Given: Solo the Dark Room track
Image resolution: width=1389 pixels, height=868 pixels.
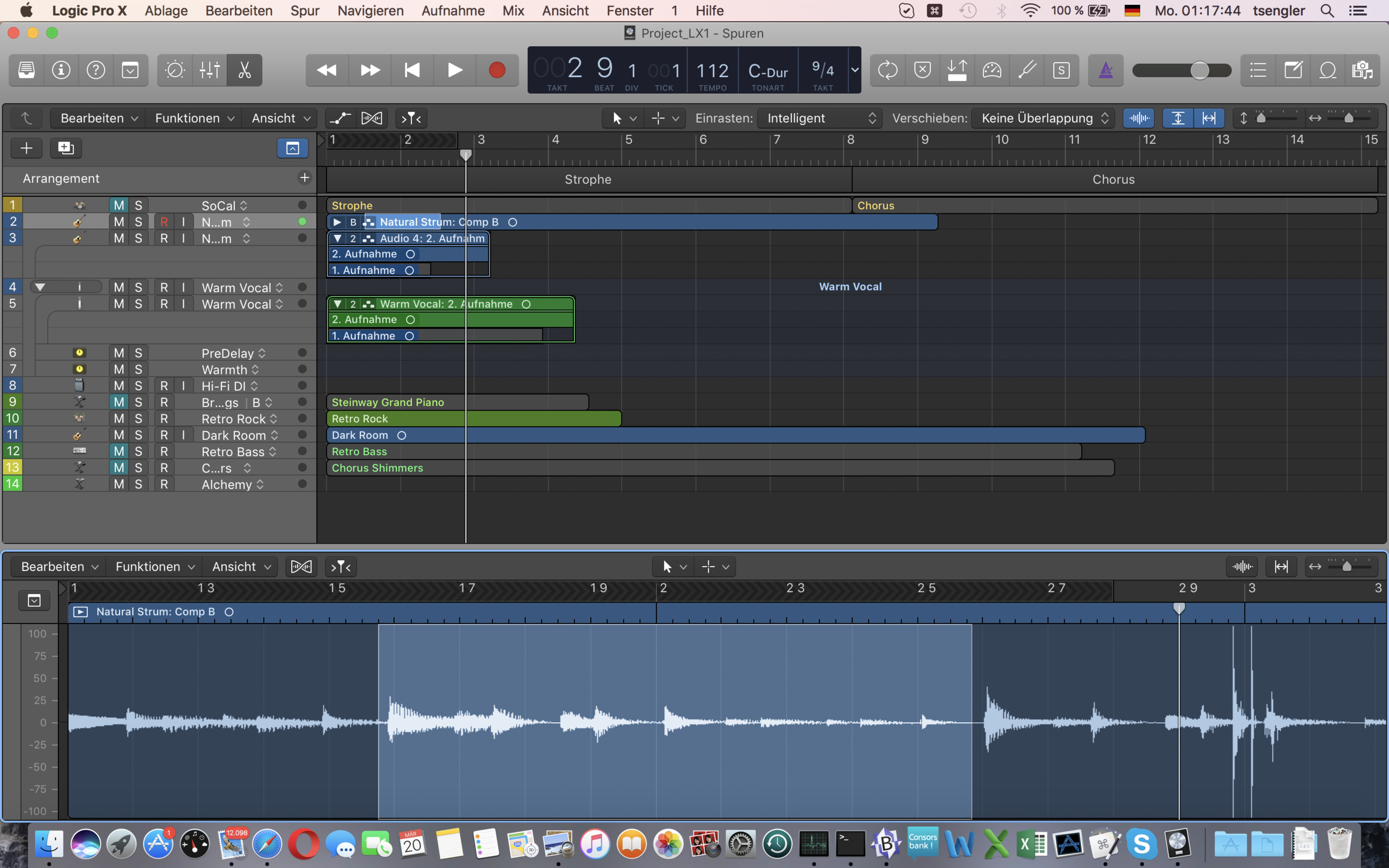Looking at the screenshot, I should point(138,435).
